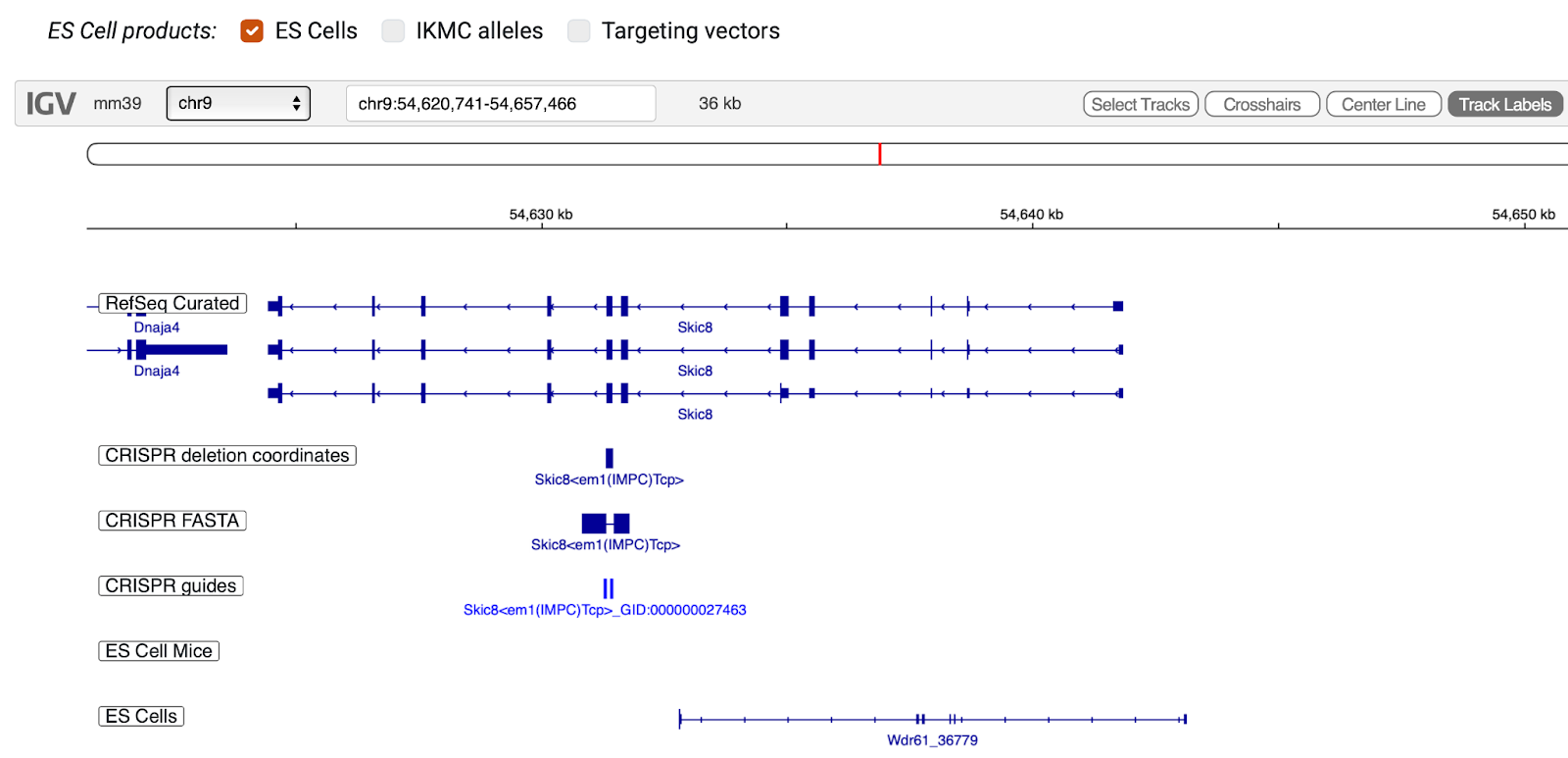This screenshot has height=758, width=1568.
Task: Uncheck the ES Cells product checkbox
Action: (x=251, y=30)
